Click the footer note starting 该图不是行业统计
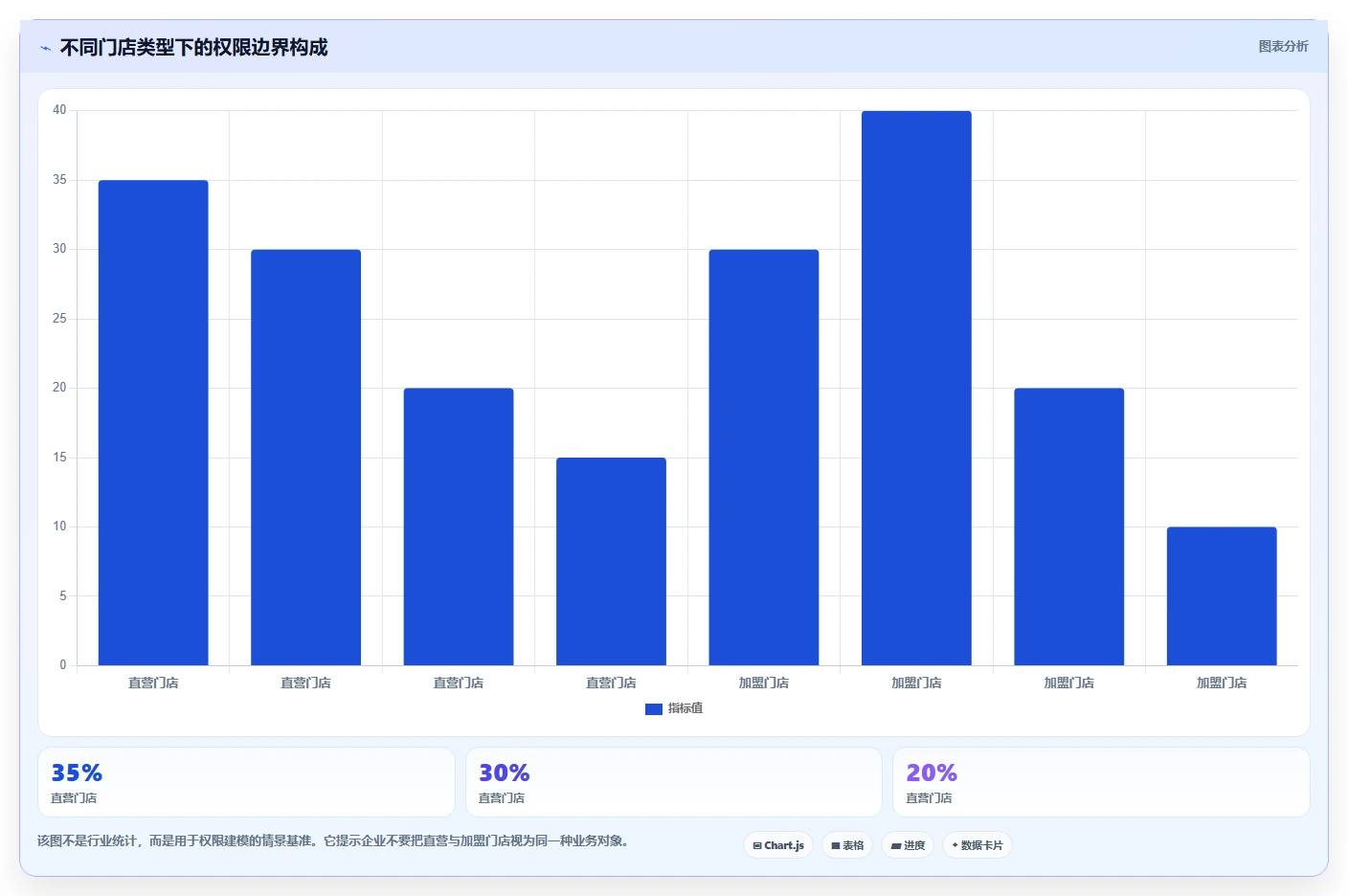The image size is (1348, 896). 334,841
